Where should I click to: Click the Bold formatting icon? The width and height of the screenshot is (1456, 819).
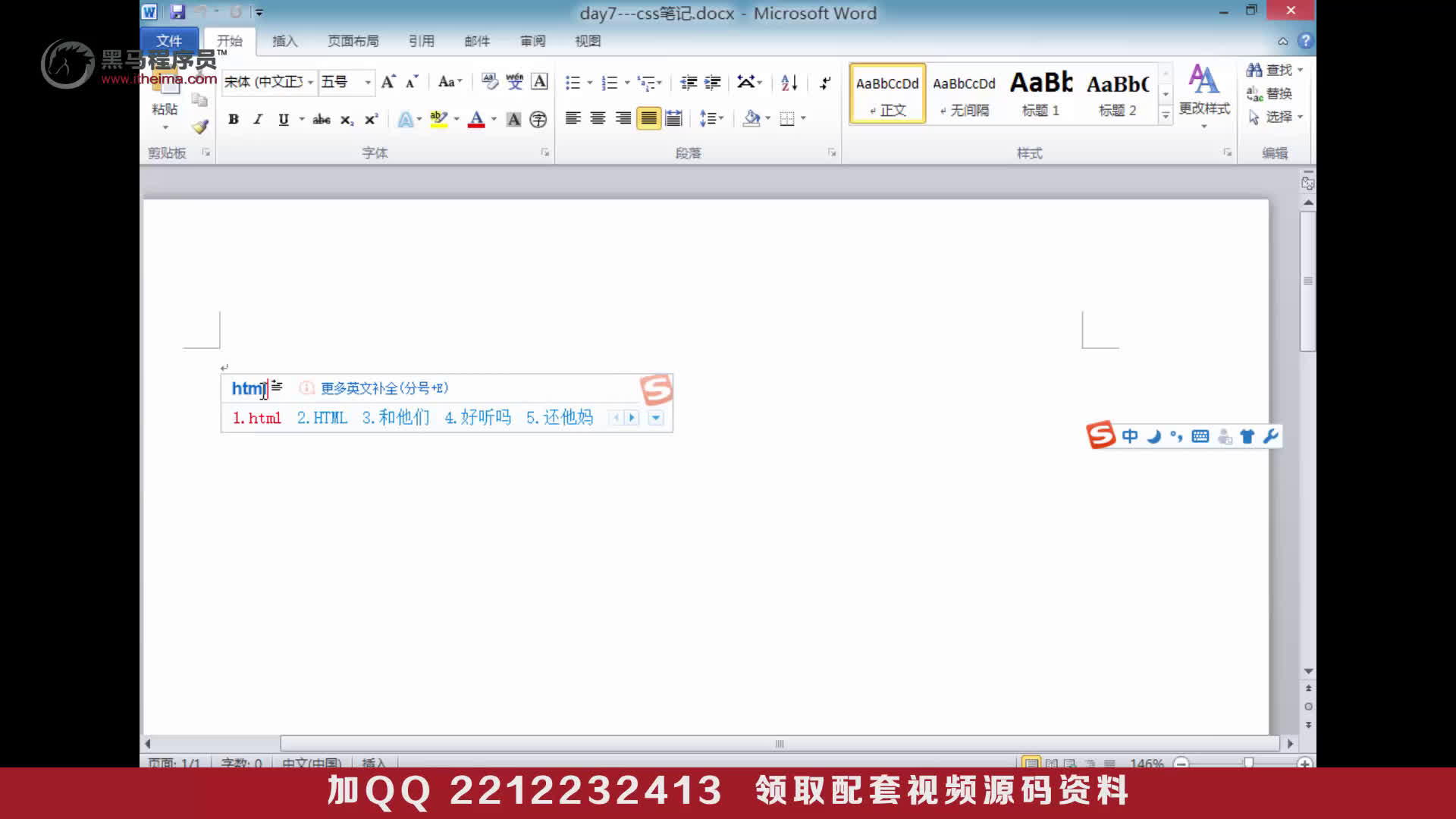point(233,120)
